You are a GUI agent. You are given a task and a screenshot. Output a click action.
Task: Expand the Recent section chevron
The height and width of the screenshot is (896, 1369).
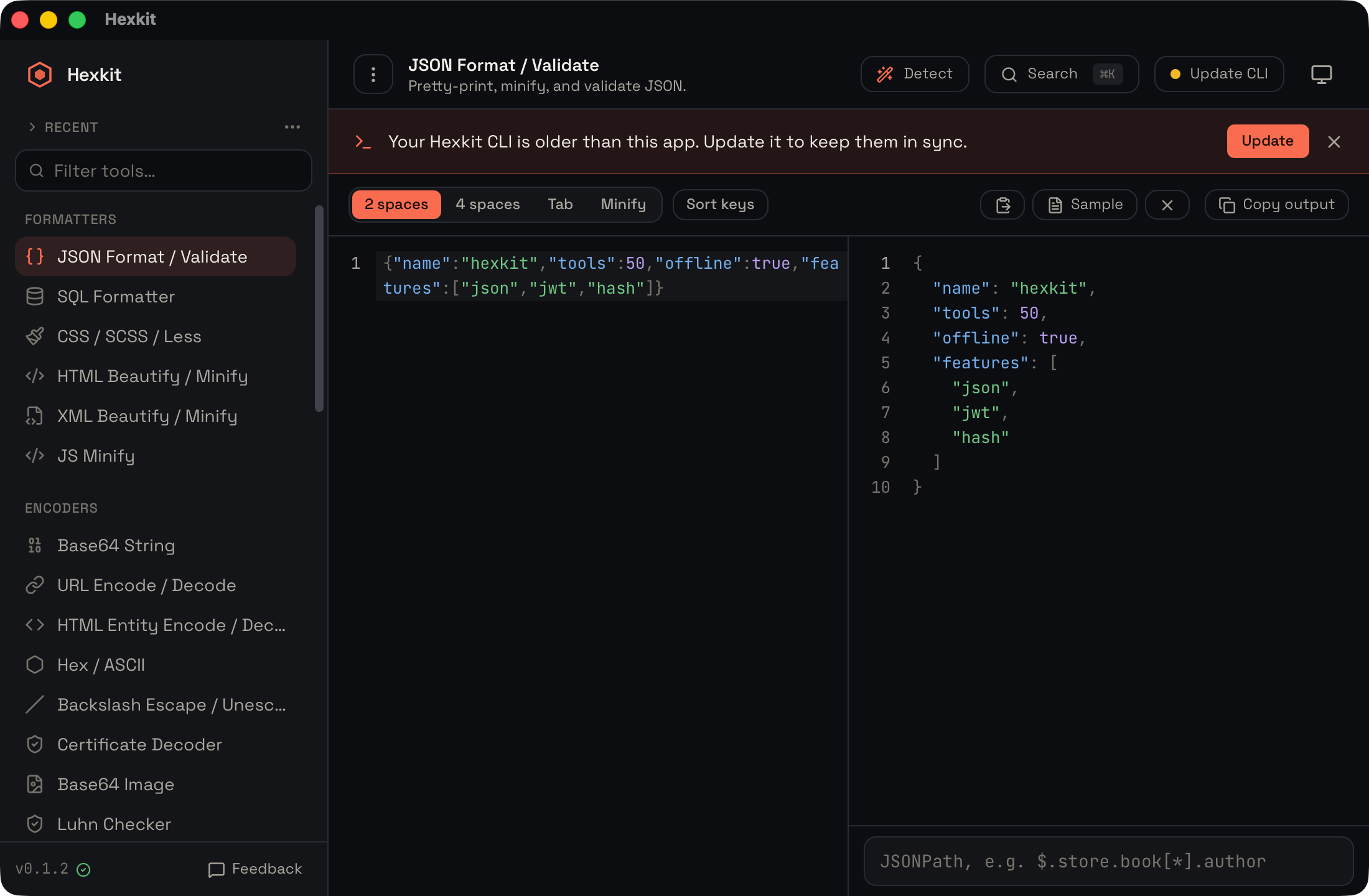tap(32, 127)
